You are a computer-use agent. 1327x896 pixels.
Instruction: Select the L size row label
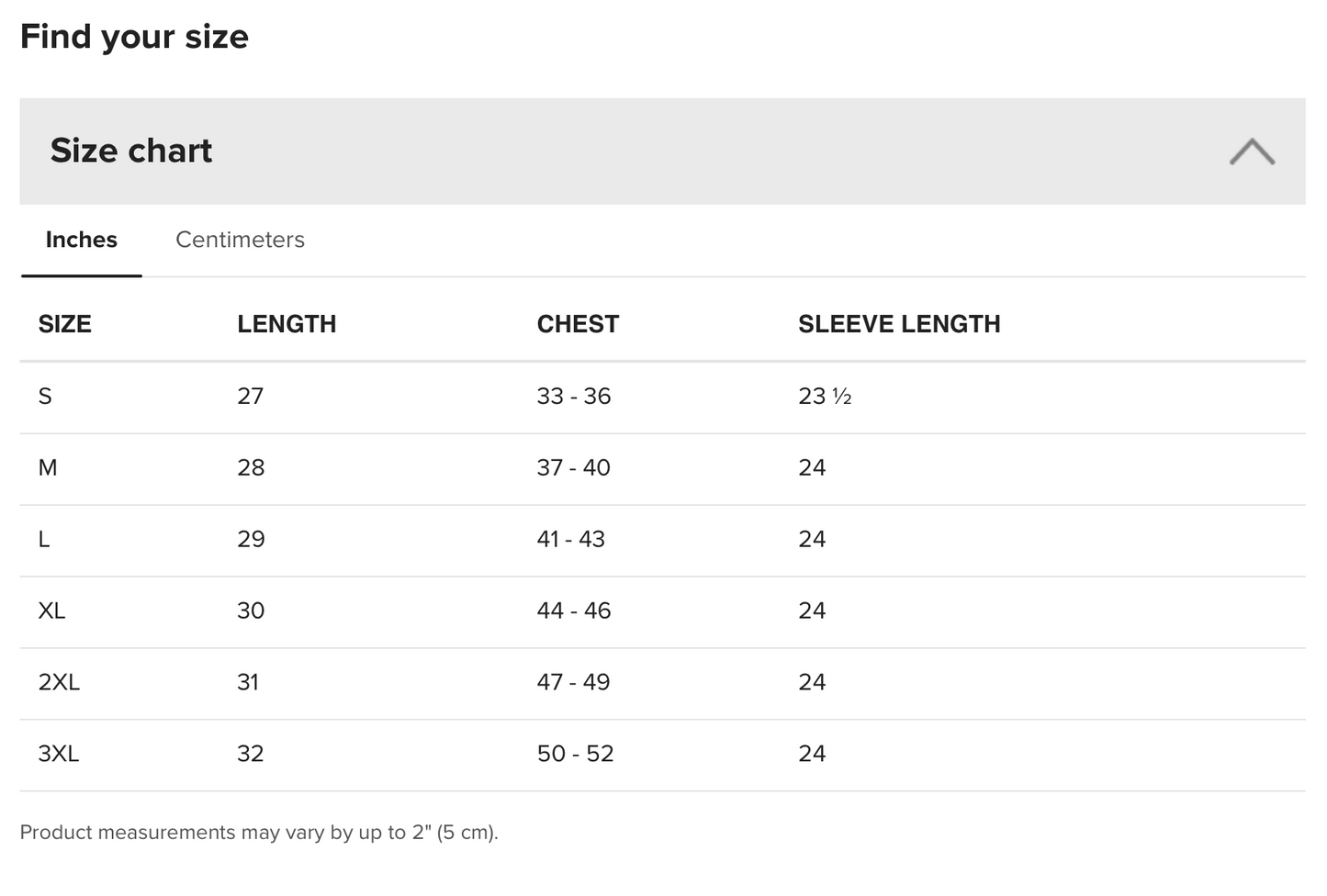click(44, 539)
